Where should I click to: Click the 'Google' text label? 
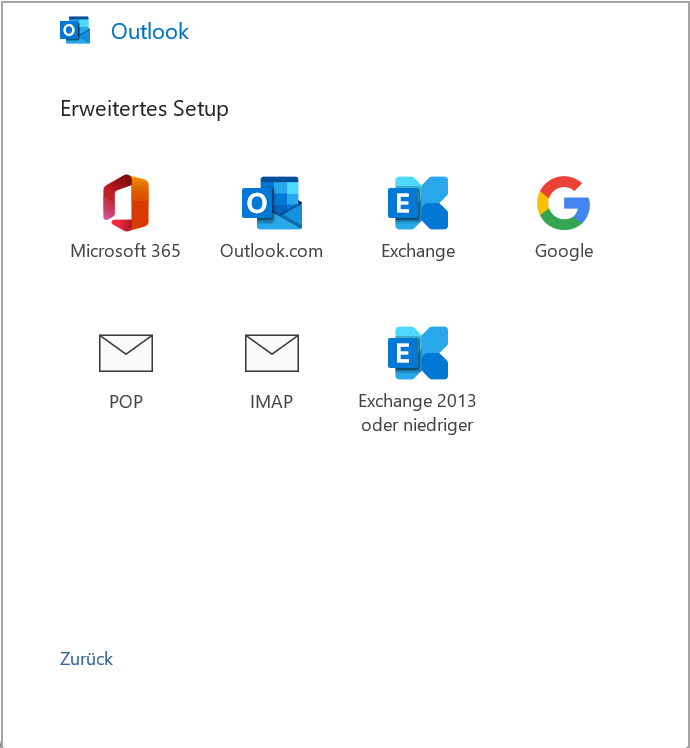click(563, 251)
